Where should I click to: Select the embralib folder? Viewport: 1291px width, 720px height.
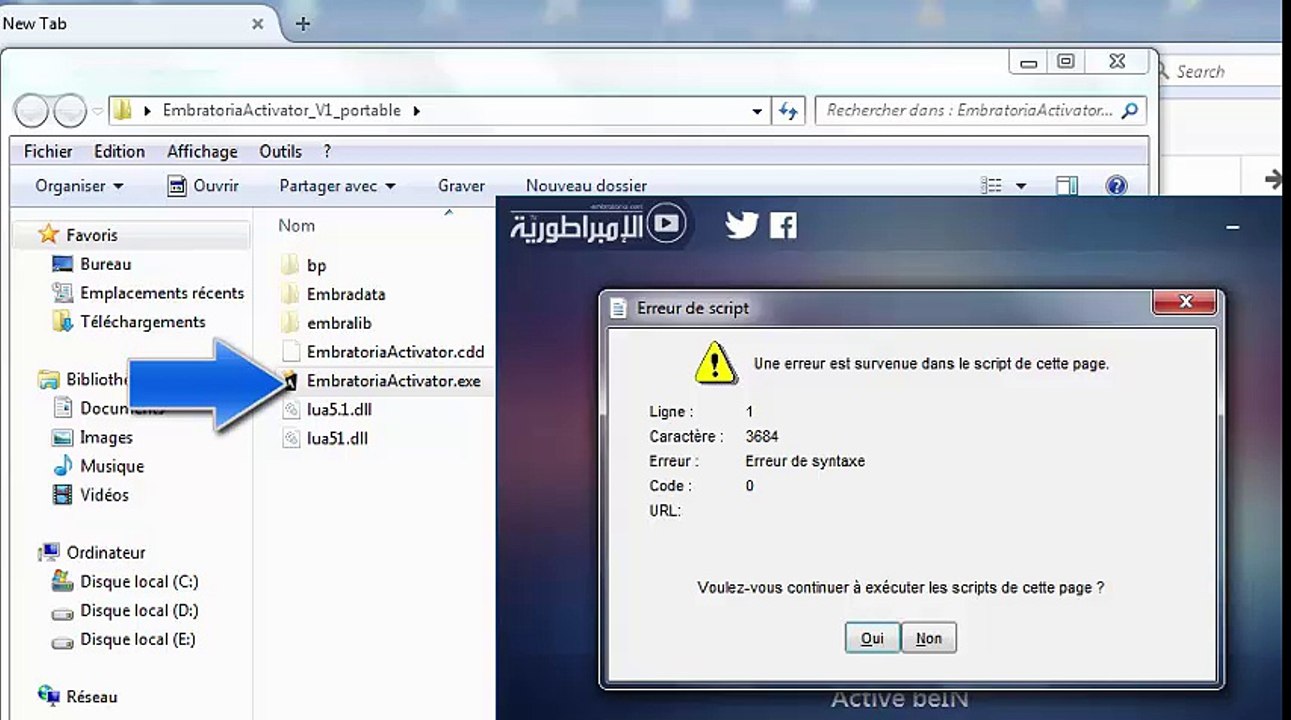coord(339,323)
